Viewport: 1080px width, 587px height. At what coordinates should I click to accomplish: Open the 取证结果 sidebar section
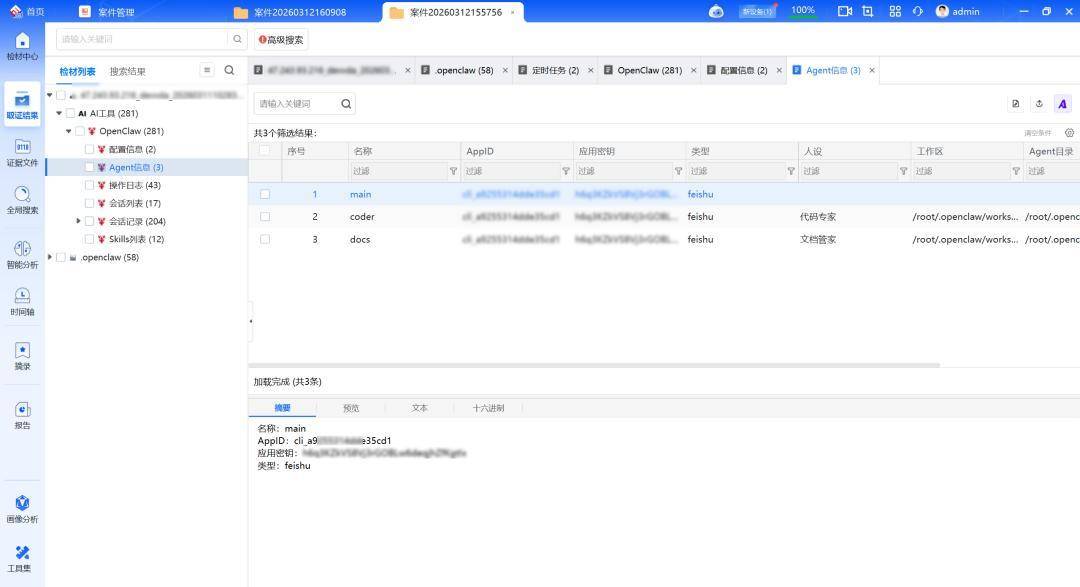22,104
